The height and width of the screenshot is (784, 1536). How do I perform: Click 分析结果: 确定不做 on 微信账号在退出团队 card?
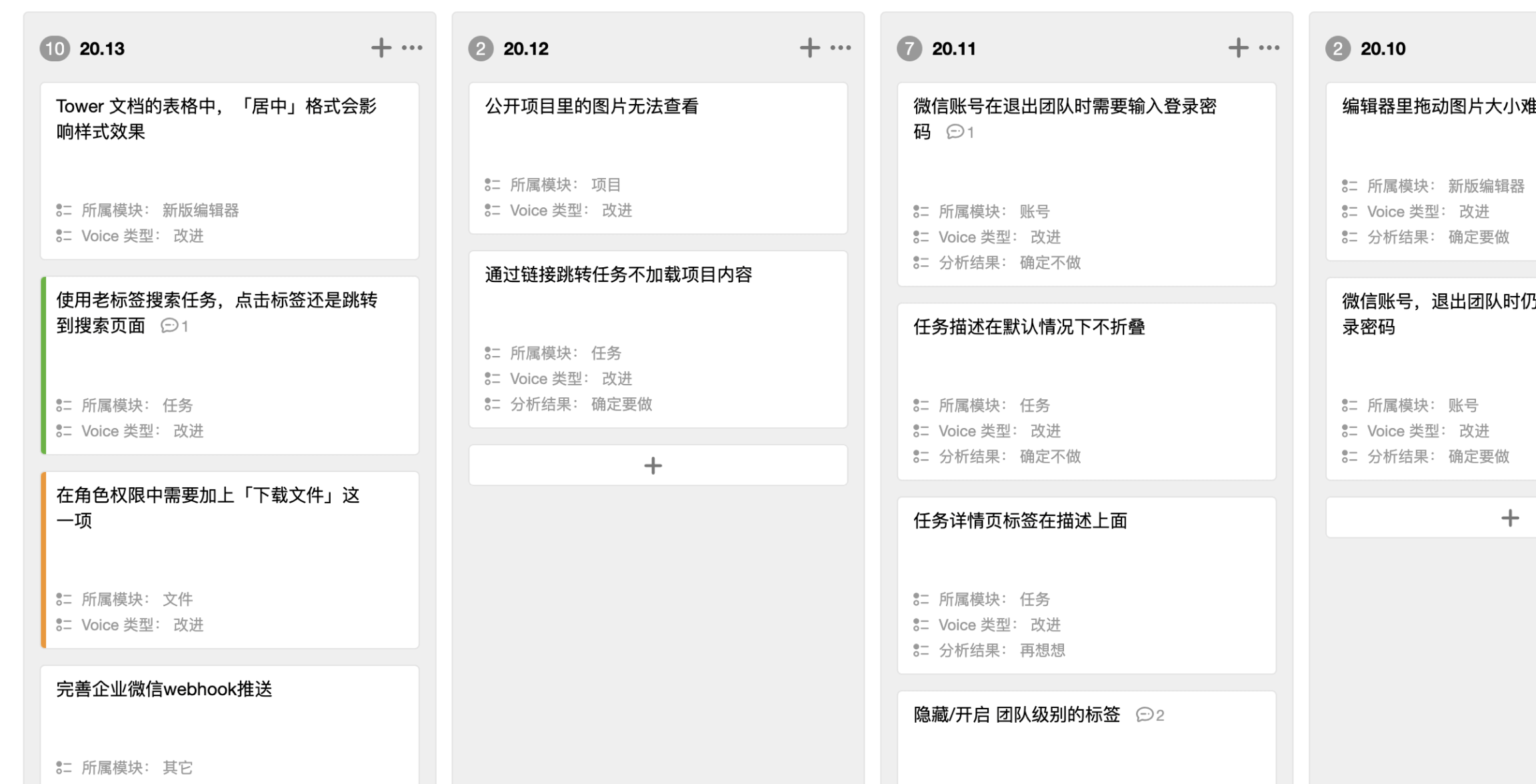pyautogui.click(x=997, y=263)
